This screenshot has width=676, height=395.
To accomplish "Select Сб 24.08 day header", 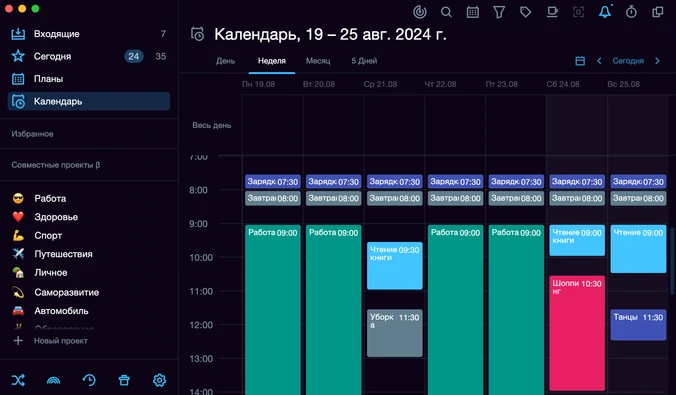I will (x=563, y=84).
